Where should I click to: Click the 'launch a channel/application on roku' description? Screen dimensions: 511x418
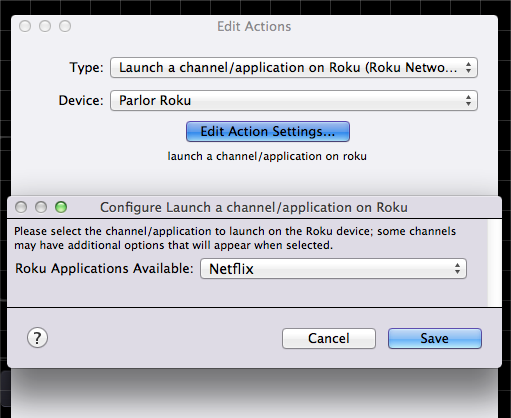point(267,156)
